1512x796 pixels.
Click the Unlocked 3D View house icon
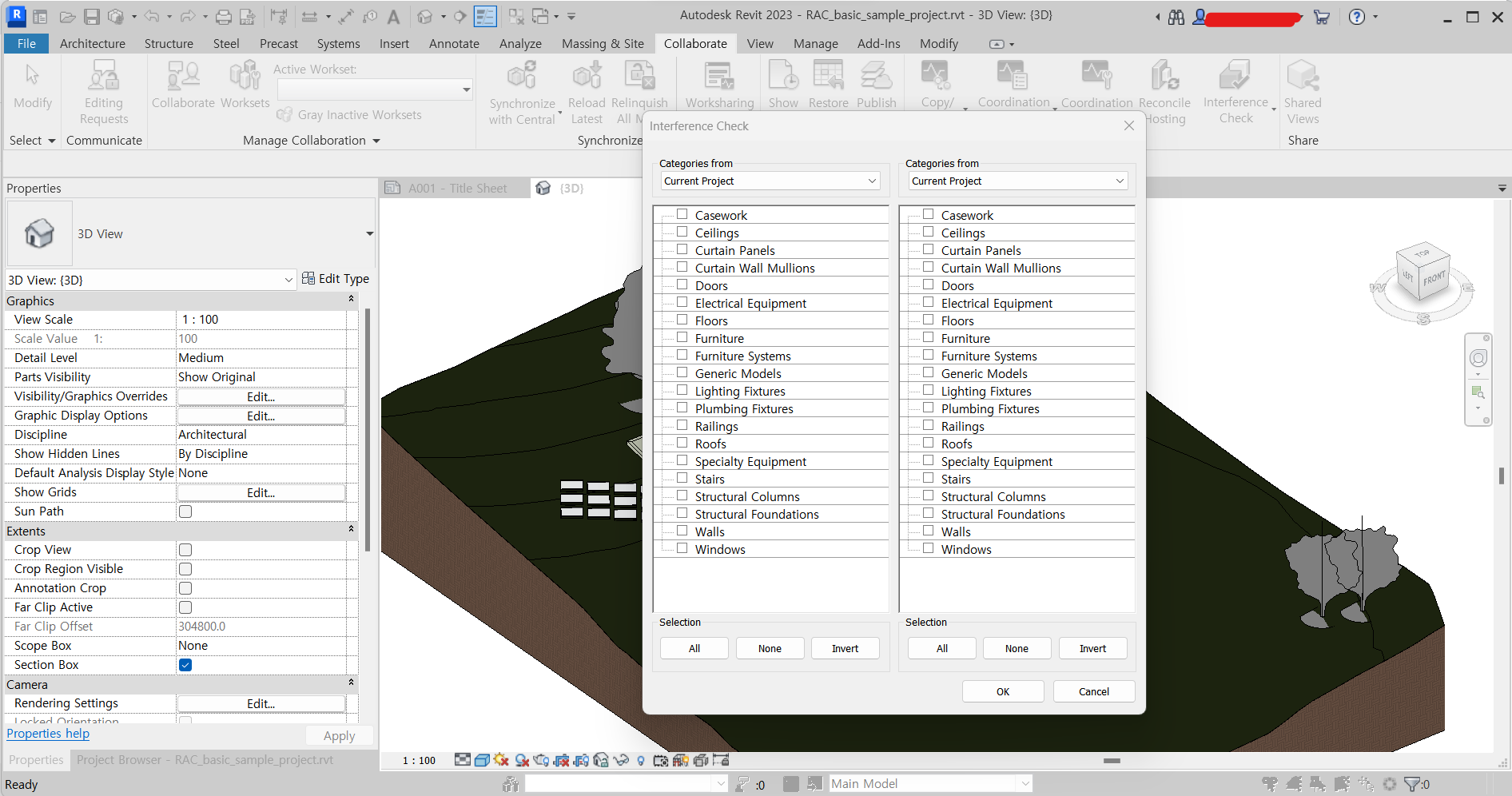pos(601,760)
